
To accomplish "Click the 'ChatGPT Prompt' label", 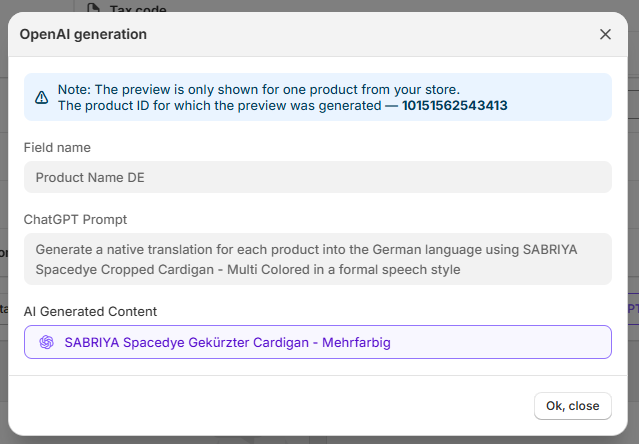I will pos(75,220).
